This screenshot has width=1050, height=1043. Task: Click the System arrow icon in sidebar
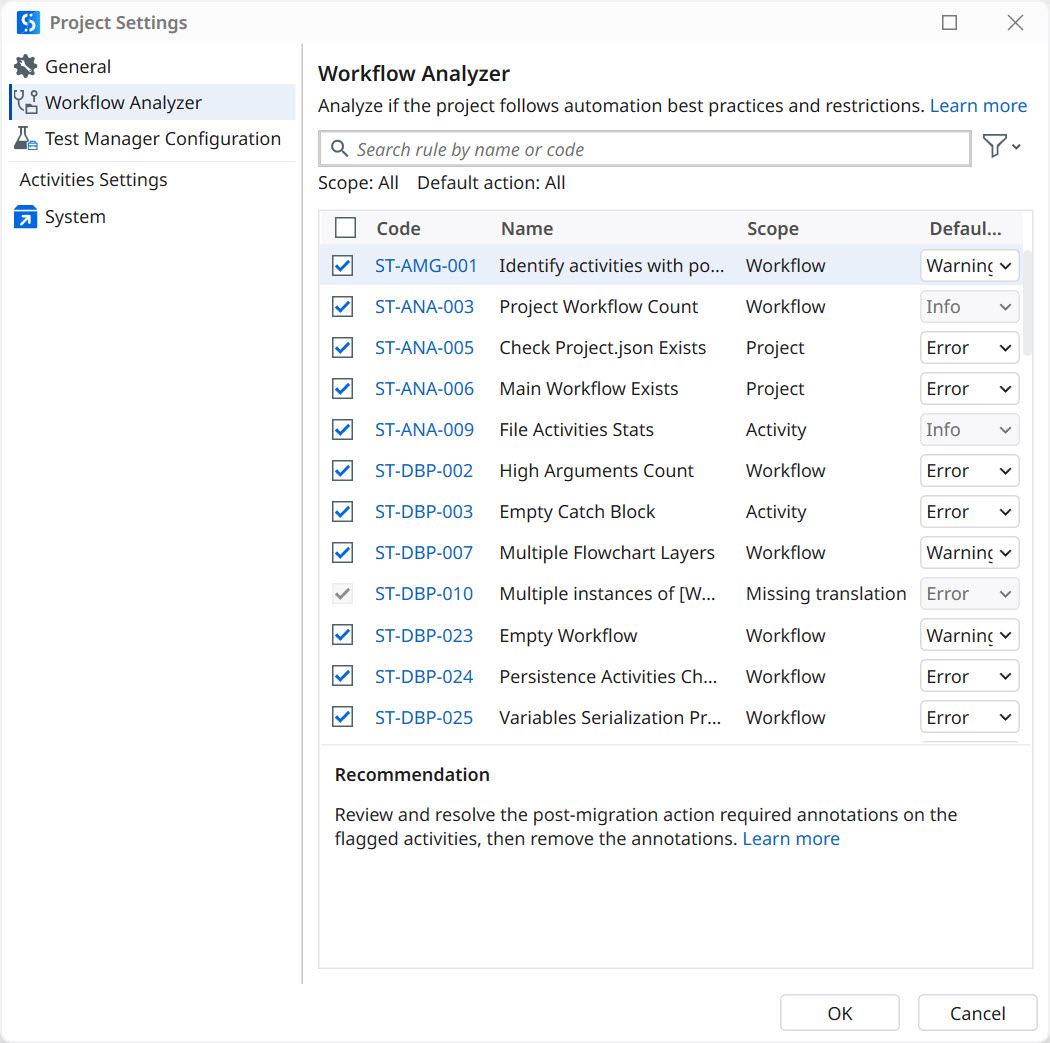(x=25, y=217)
